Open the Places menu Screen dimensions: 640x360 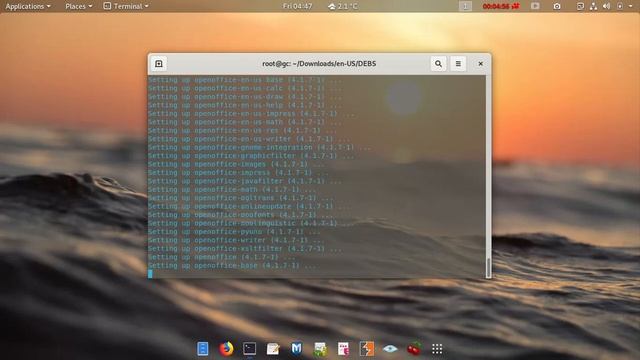(78, 6)
